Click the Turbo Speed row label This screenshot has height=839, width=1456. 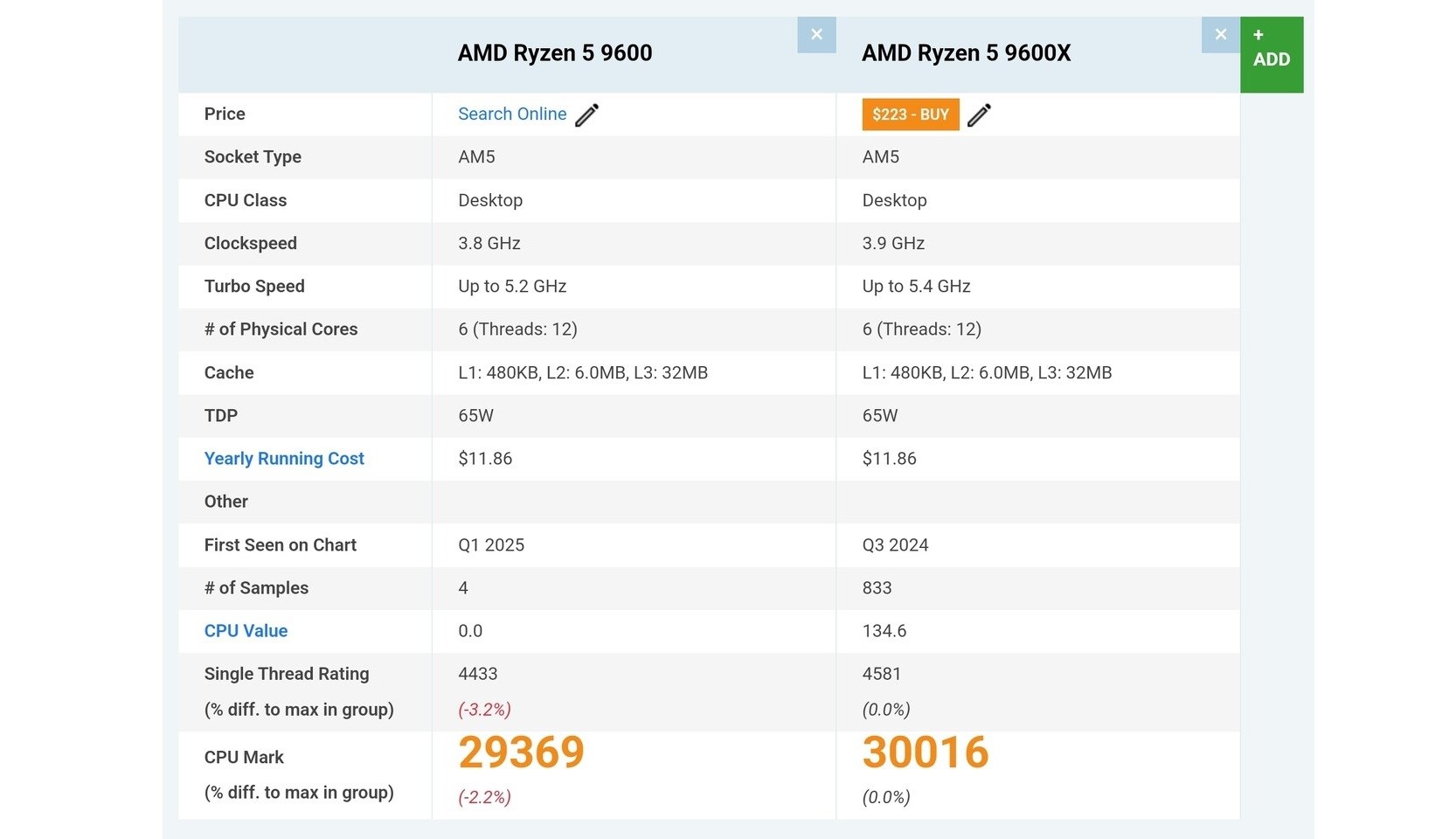(254, 286)
